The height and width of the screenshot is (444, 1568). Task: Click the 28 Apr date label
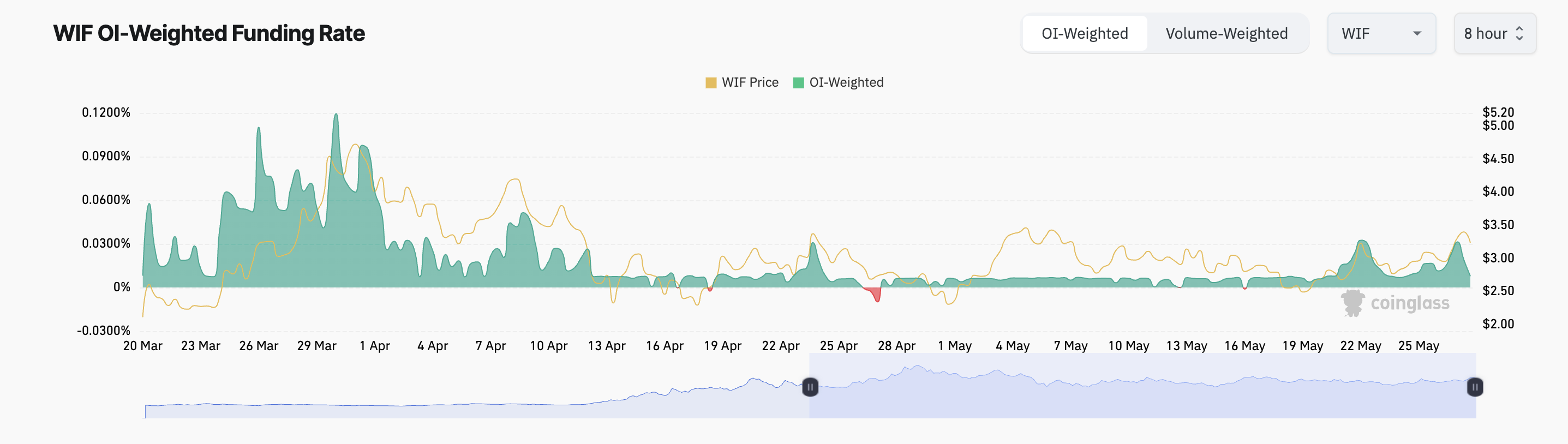pos(896,346)
